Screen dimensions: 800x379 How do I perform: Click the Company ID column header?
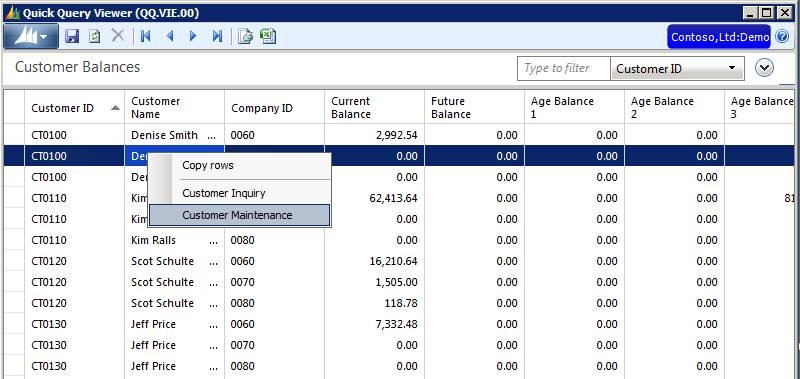(274, 108)
